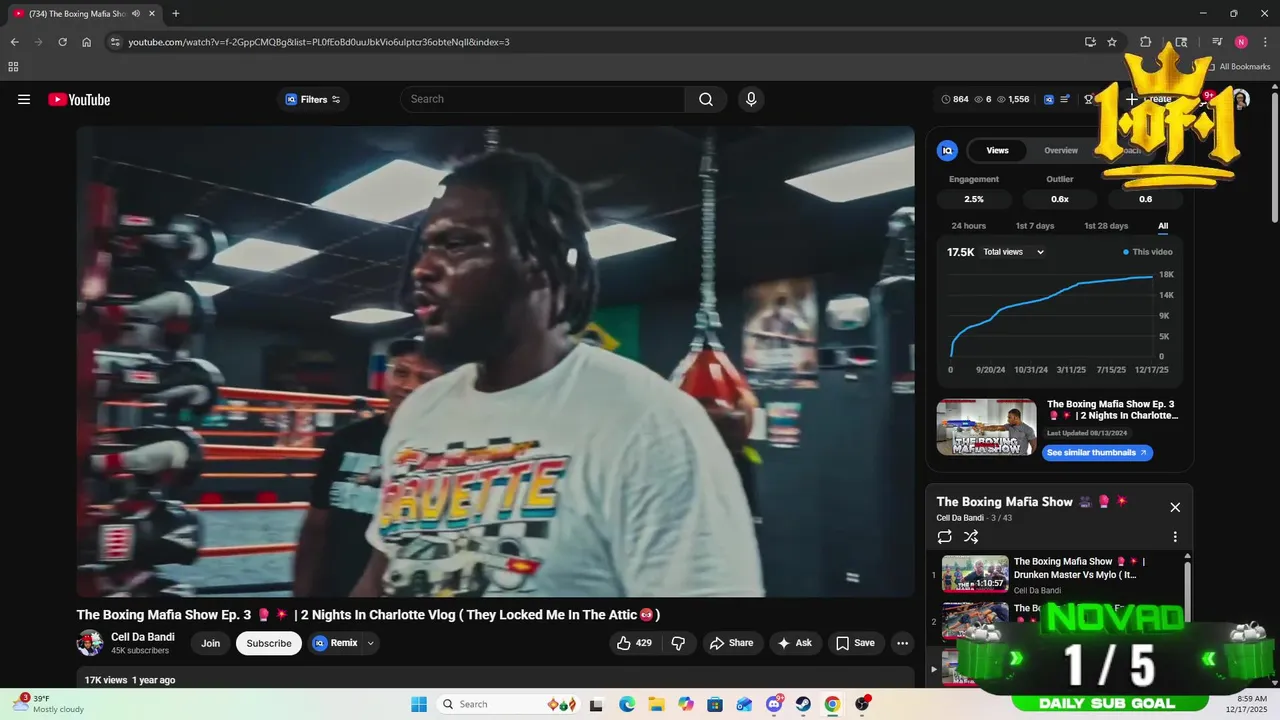Join the channel membership
Viewport: 1280px width, 720px height.
210,643
